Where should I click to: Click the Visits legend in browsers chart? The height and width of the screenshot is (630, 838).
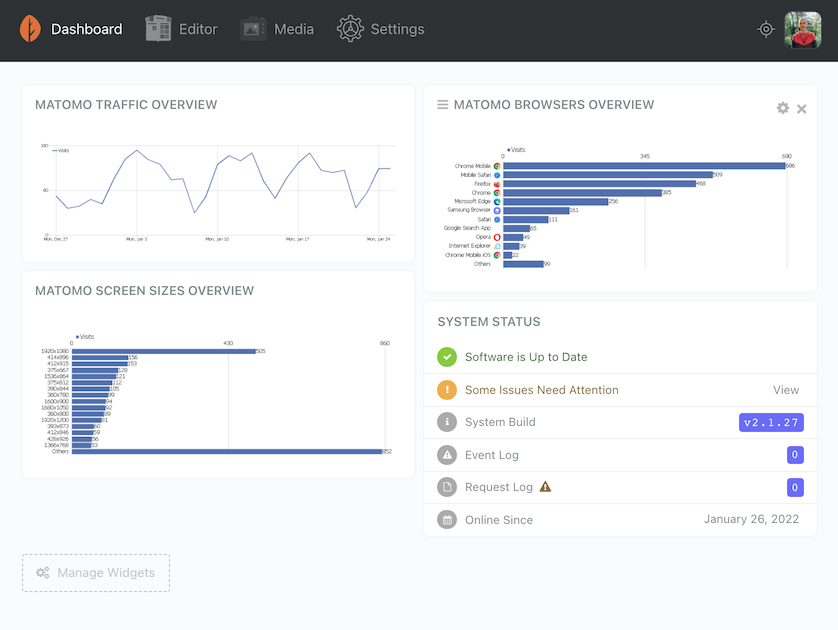516,150
